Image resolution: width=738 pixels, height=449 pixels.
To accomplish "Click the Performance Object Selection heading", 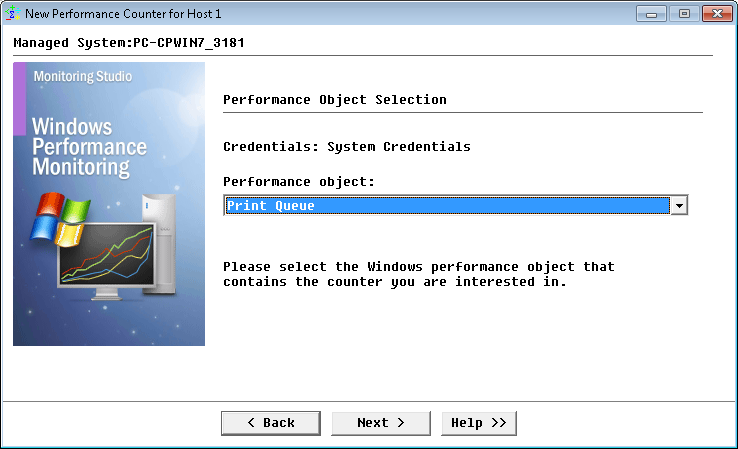I will (x=335, y=100).
